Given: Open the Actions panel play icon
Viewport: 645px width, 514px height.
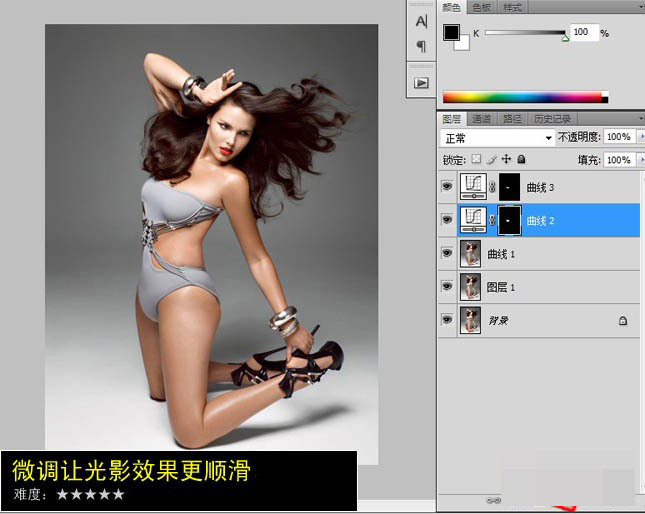Looking at the screenshot, I should pyautogui.click(x=421, y=83).
